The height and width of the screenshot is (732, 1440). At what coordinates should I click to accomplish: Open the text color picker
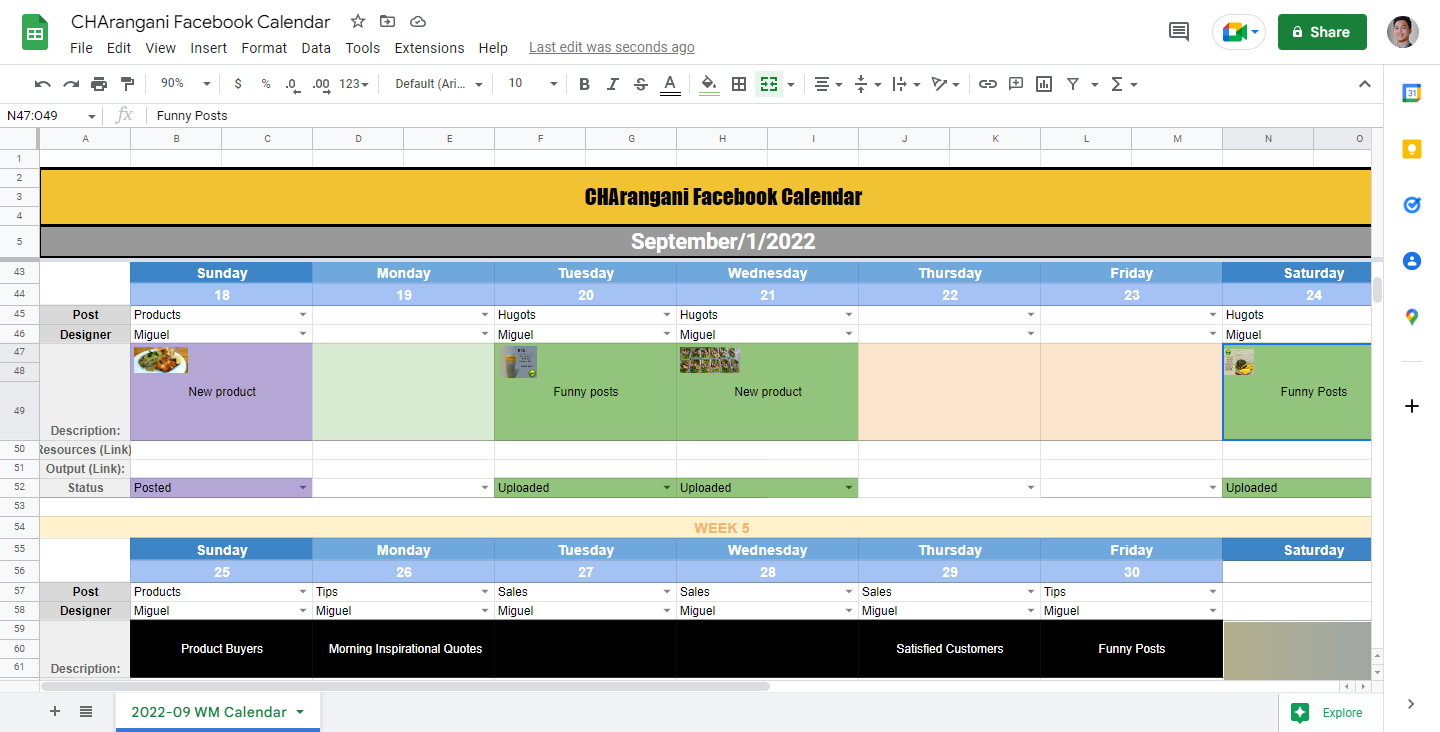670,84
